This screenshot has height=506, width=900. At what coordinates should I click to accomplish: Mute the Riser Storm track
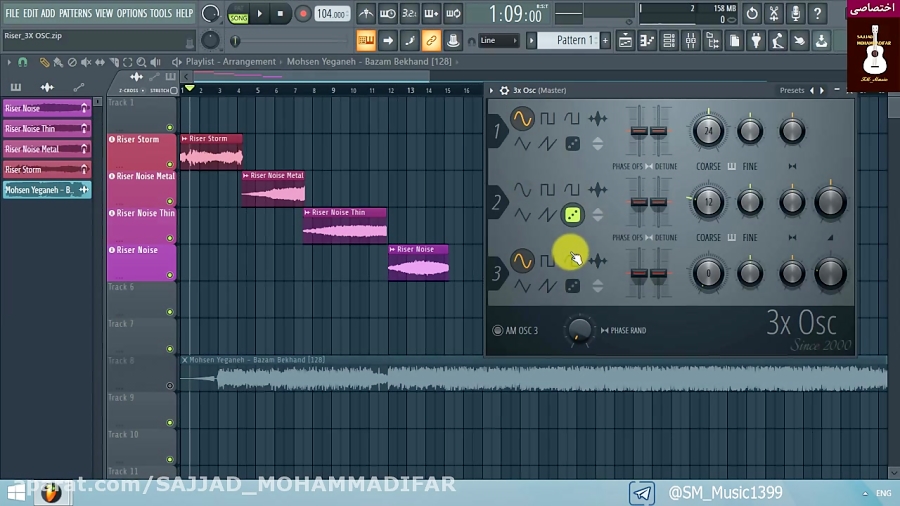pyautogui.click(x=170, y=164)
